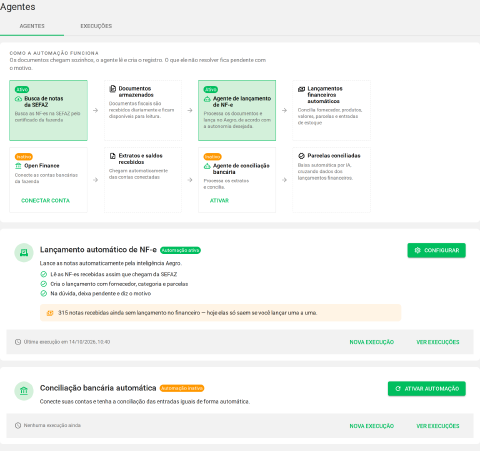The height and width of the screenshot is (451, 480).
Task: Click the Busca de notas da SEFAZ cloud icon
Action: point(18,99)
